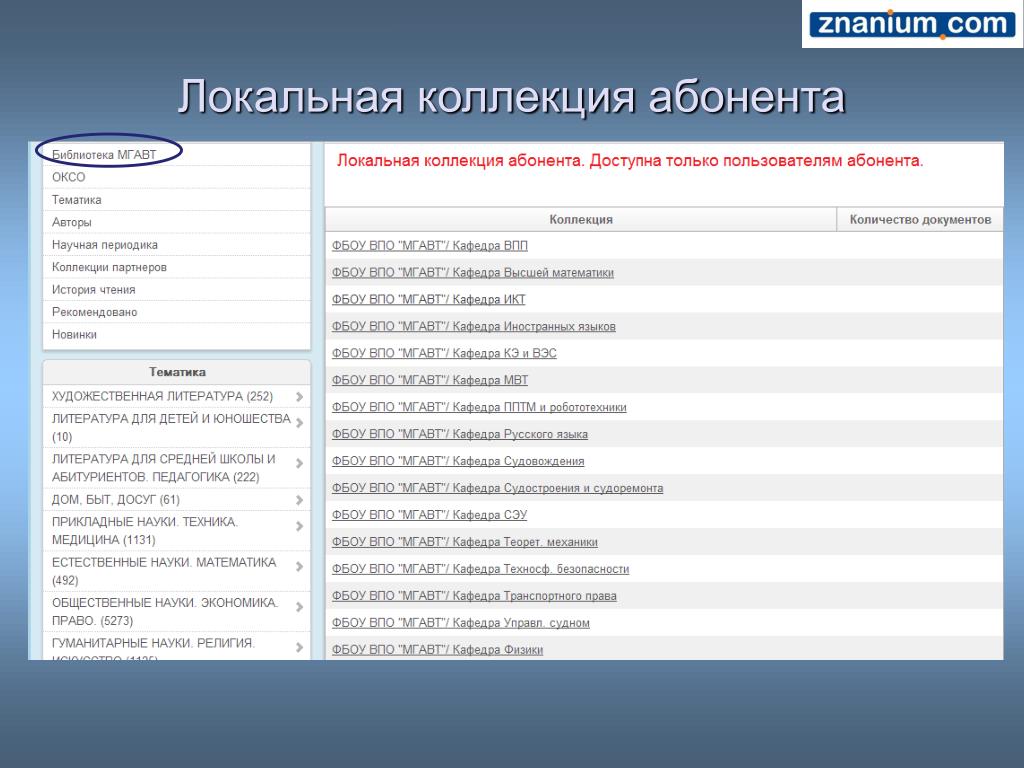Select ЕСТЕСТВЕННЫЕ НАУКИ. МАТЕМАТИКА (492)
The height and width of the screenshot is (768, 1024).
164,571
